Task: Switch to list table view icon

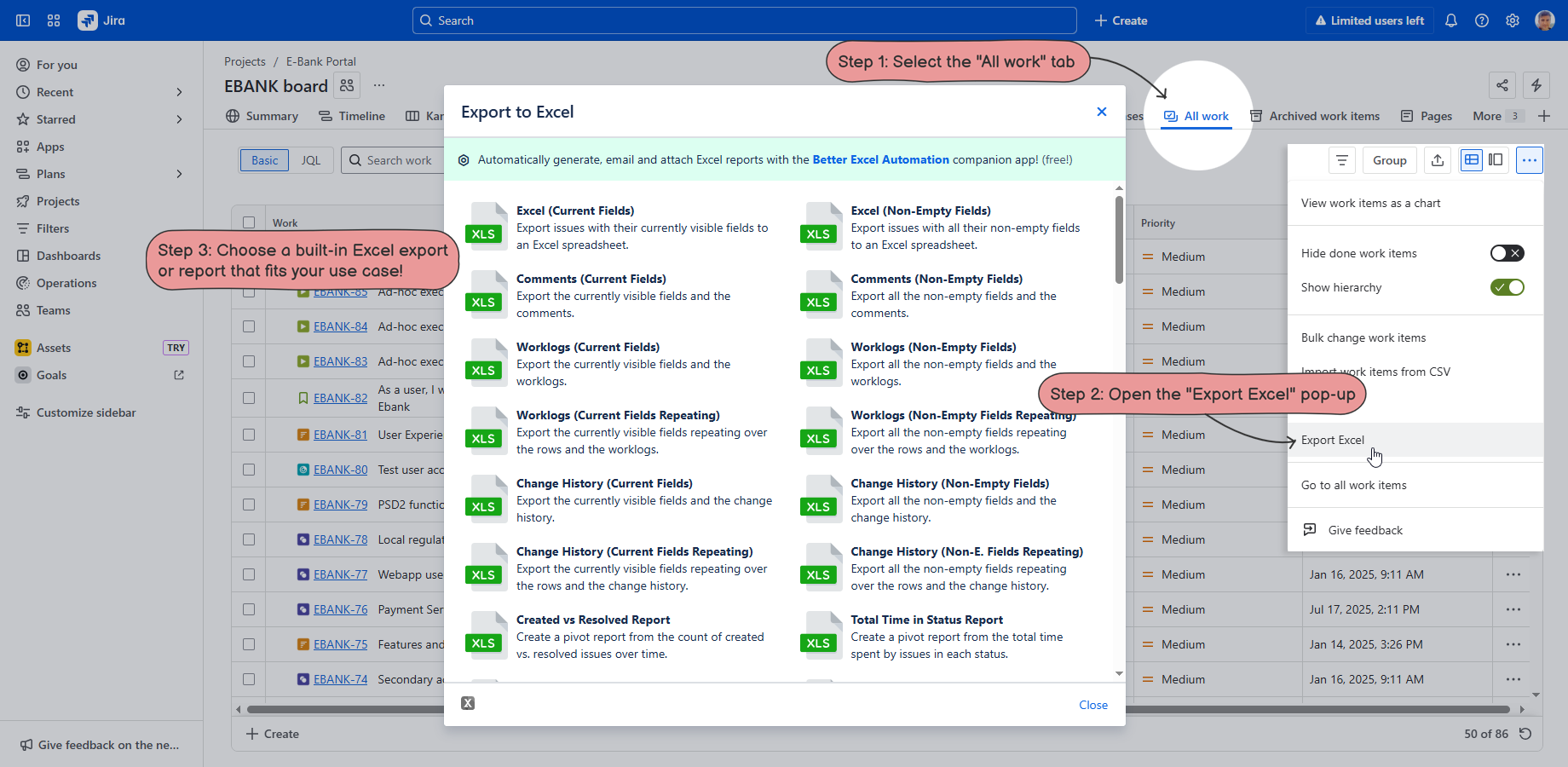Action: point(1472,160)
